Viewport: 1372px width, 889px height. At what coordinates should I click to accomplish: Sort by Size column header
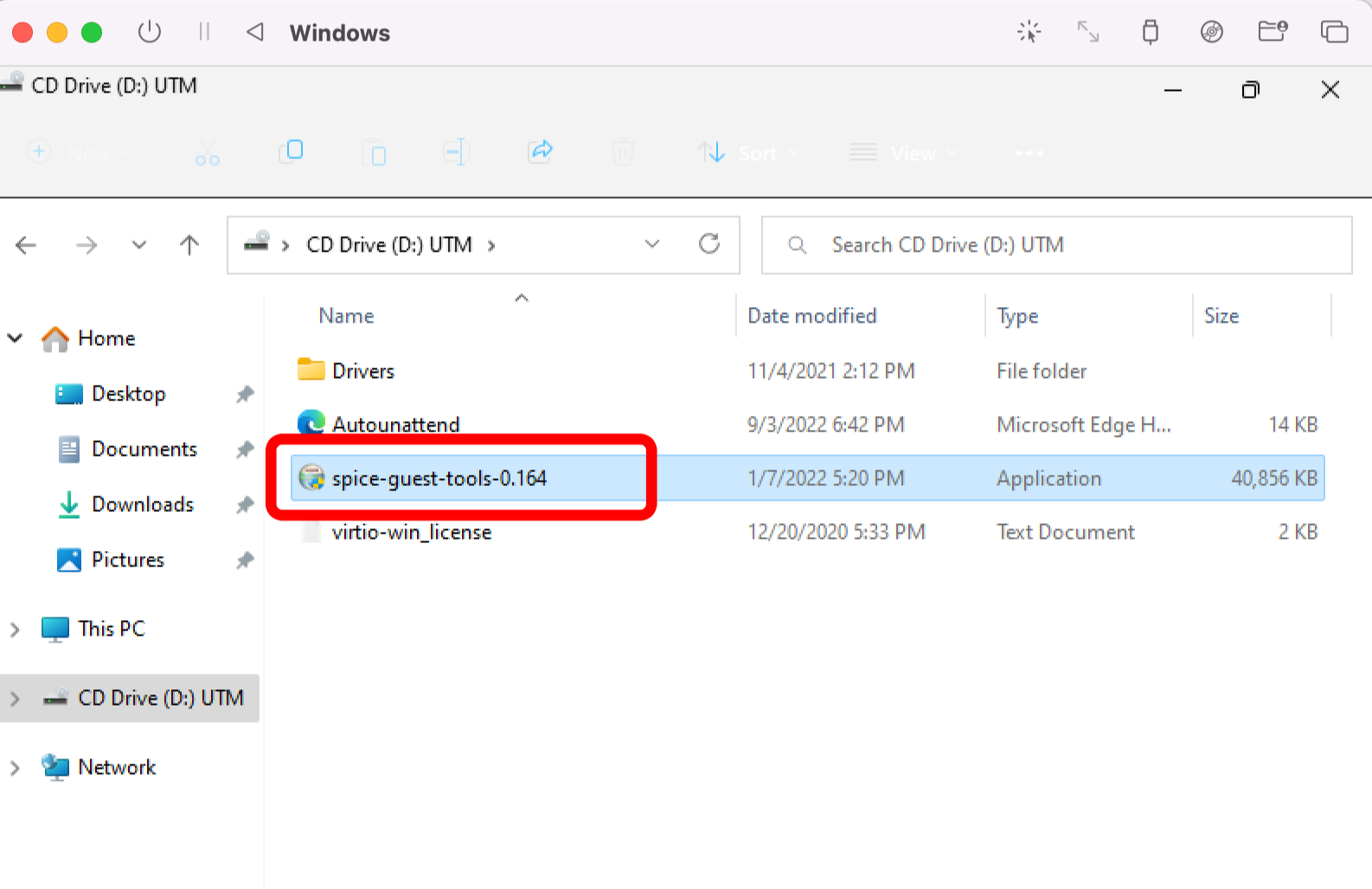tap(1221, 316)
